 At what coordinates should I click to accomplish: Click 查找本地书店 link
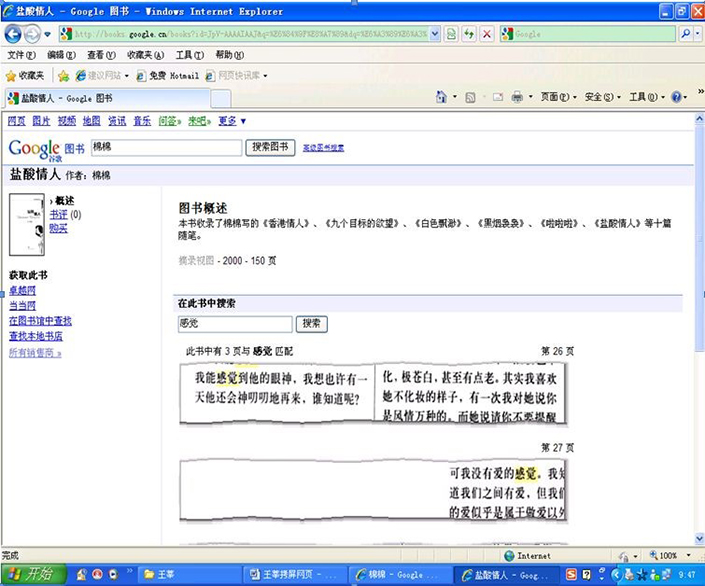coord(36,336)
